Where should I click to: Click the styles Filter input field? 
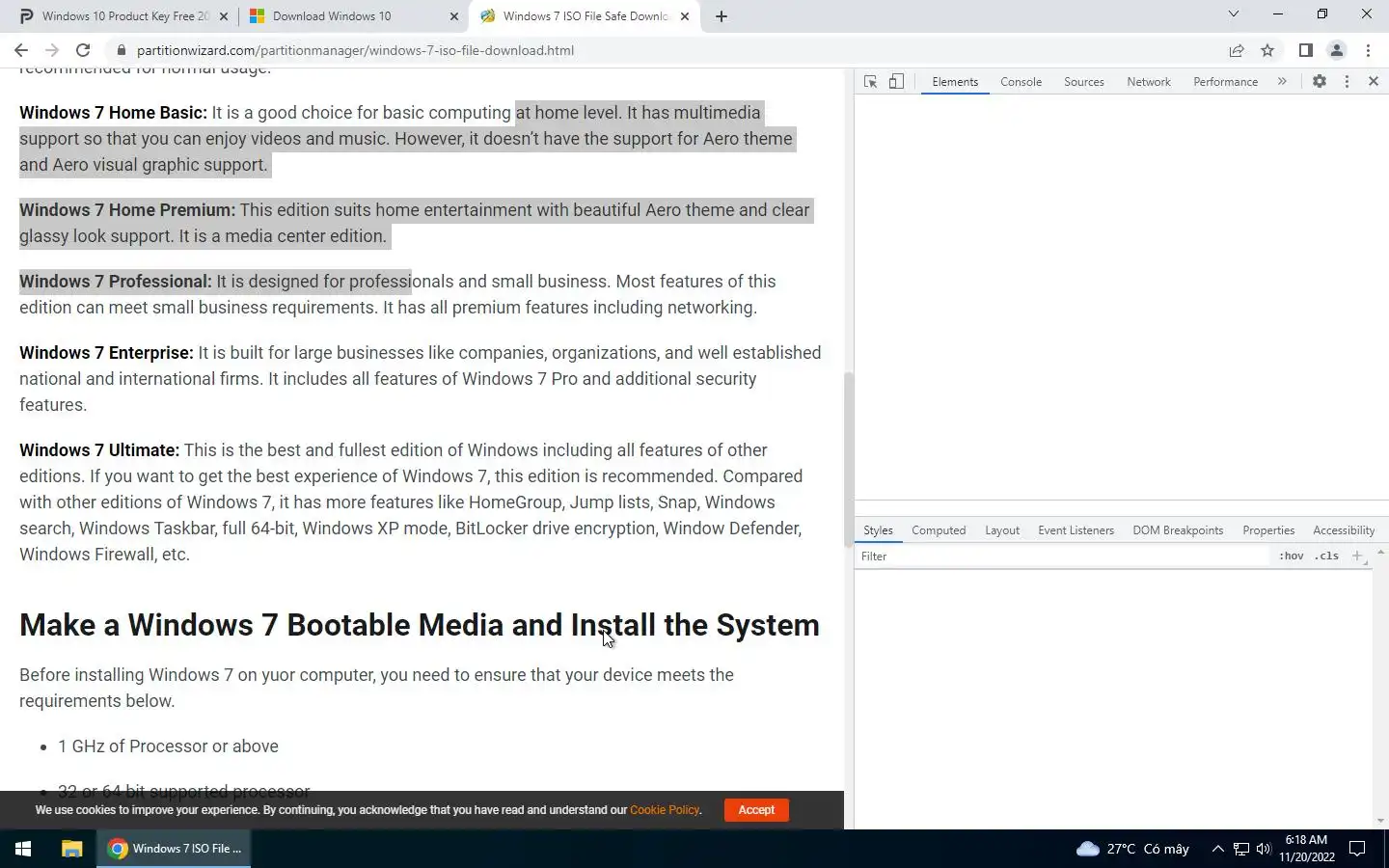point(1061,556)
